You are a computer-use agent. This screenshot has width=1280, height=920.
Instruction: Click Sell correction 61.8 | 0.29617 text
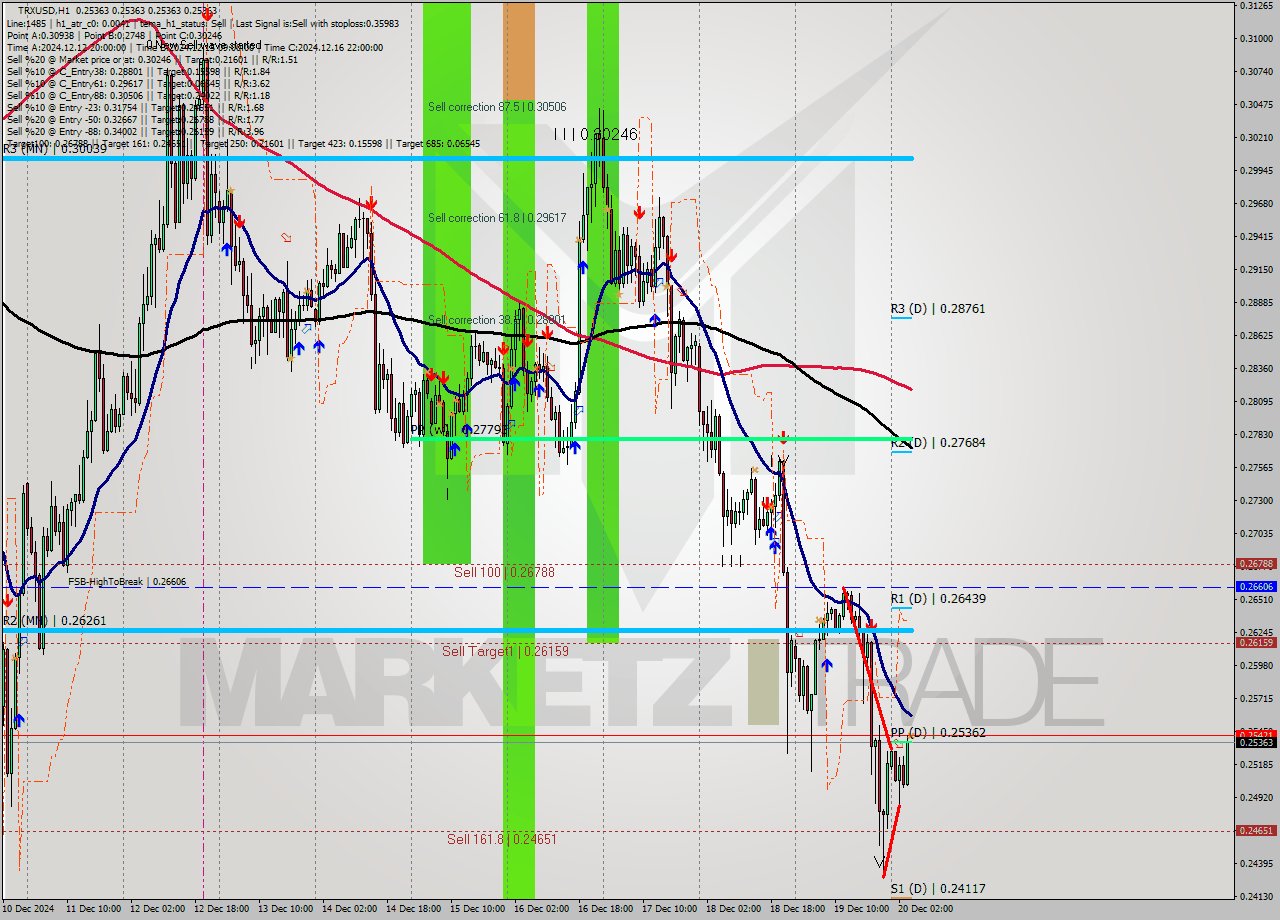(x=497, y=218)
